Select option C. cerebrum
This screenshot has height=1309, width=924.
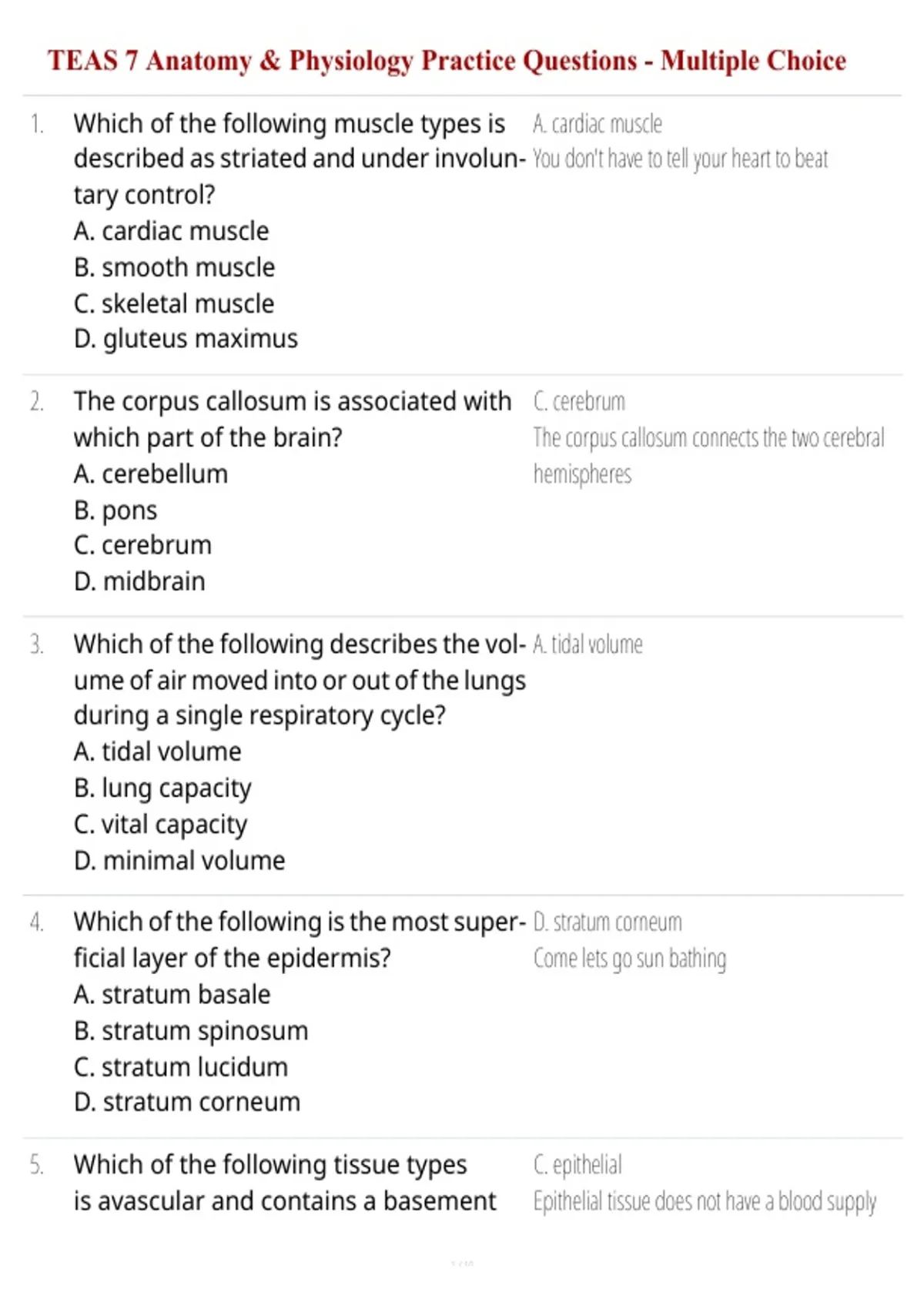142,545
